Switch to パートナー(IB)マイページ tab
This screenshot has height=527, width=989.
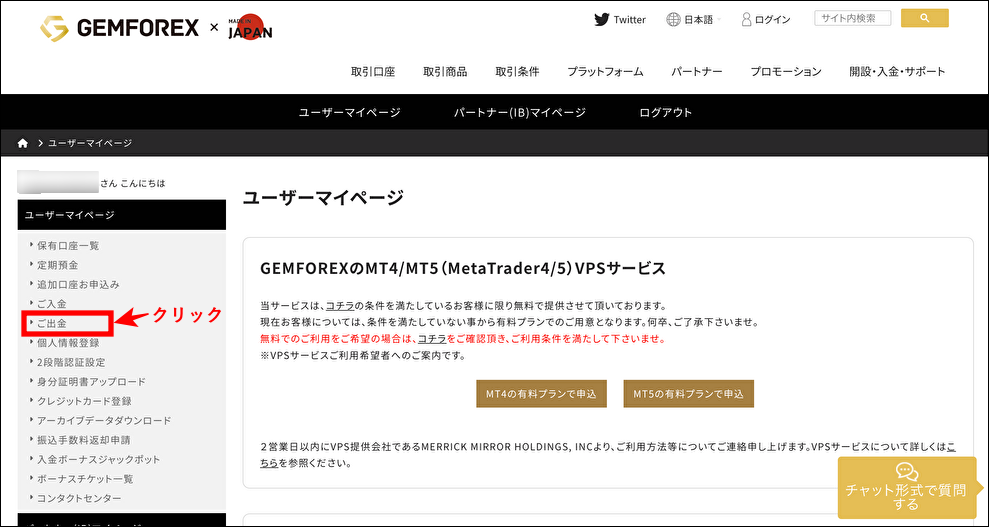click(520, 112)
